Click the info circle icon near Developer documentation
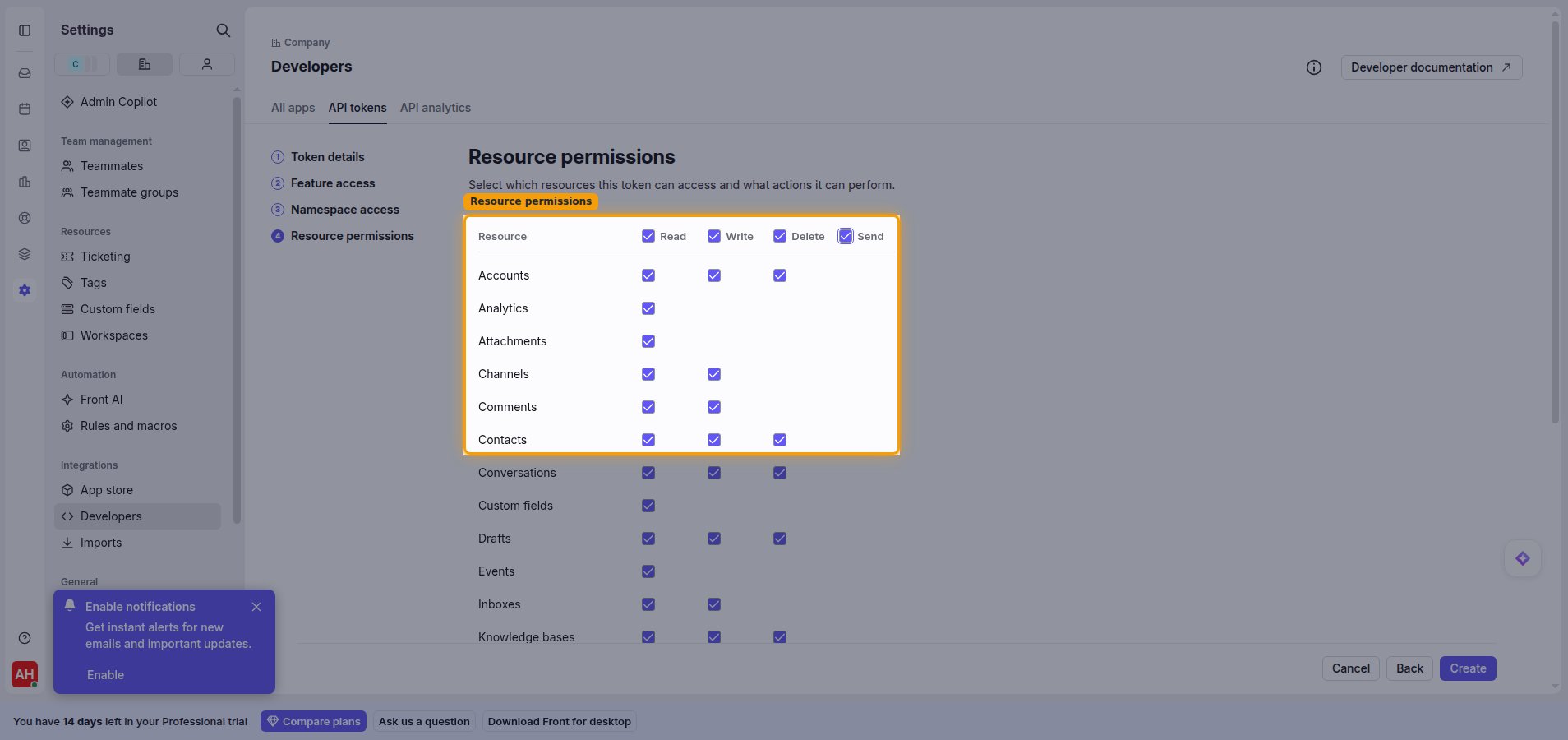This screenshot has width=1568, height=740. pos(1314,67)
